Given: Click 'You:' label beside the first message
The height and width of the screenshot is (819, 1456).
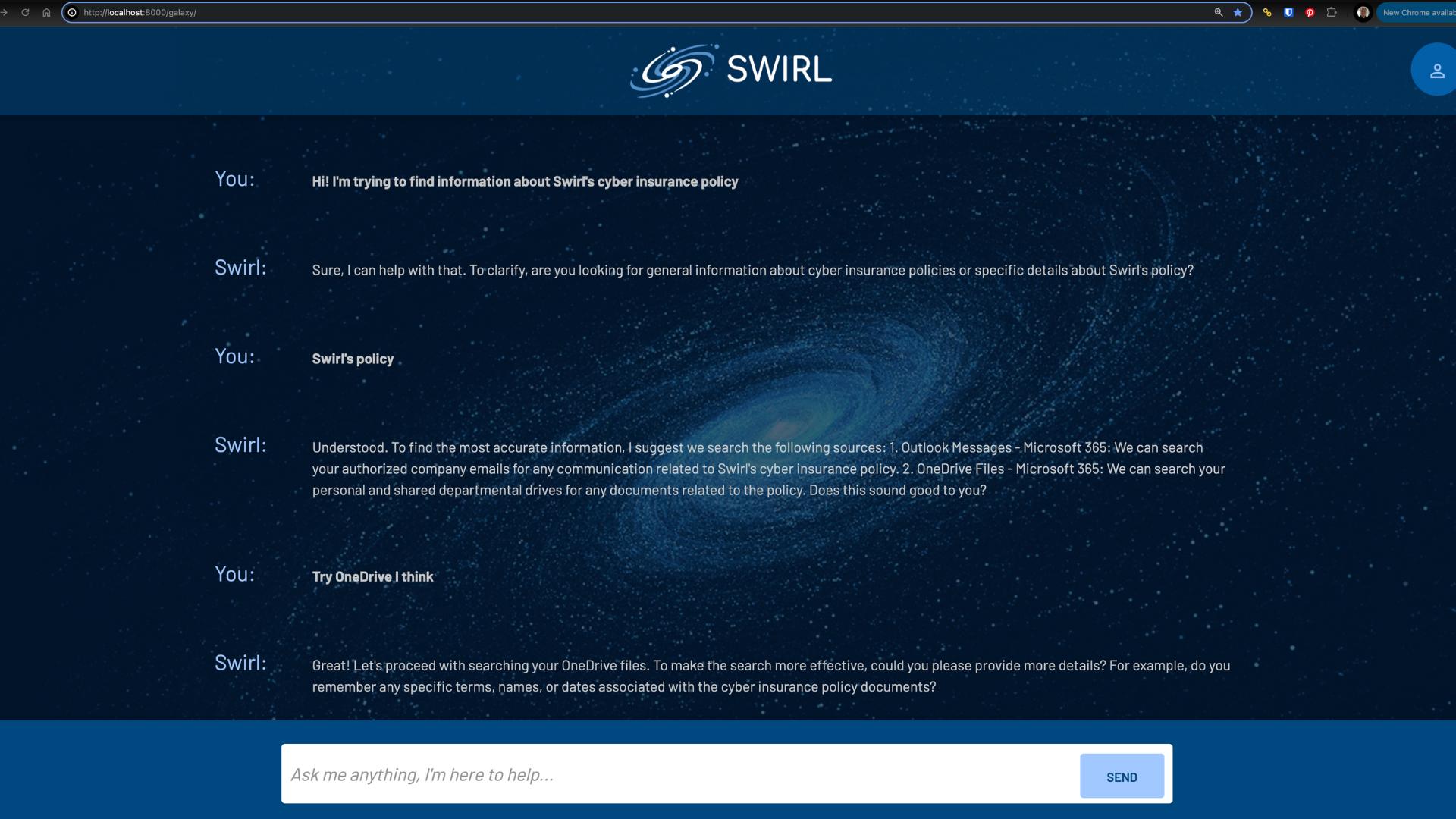Looking at the screenshot, I should (x=234, y=179).
